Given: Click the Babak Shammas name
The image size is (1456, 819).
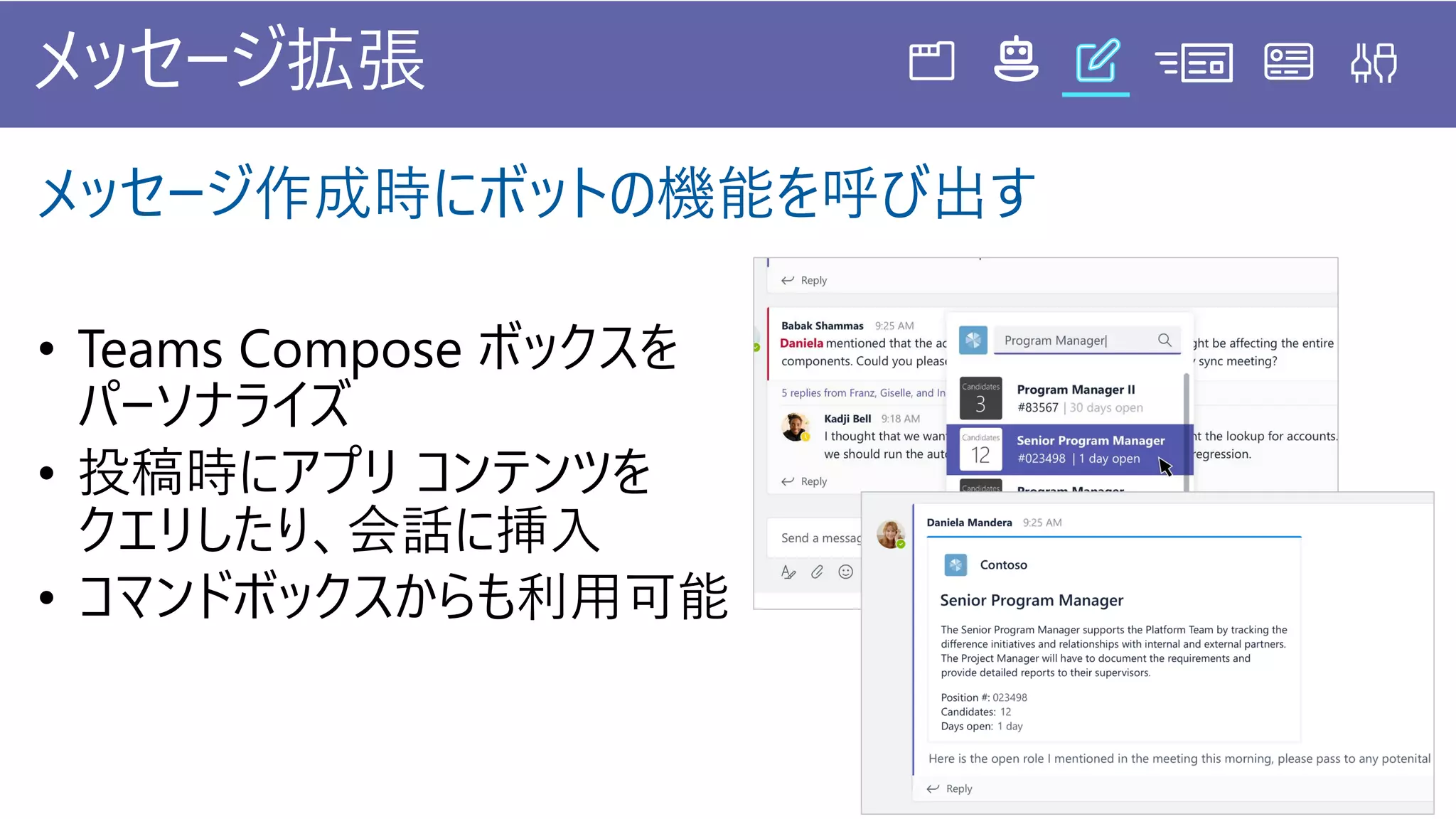Looking at the screenshot, I should (x=822, y=326).
